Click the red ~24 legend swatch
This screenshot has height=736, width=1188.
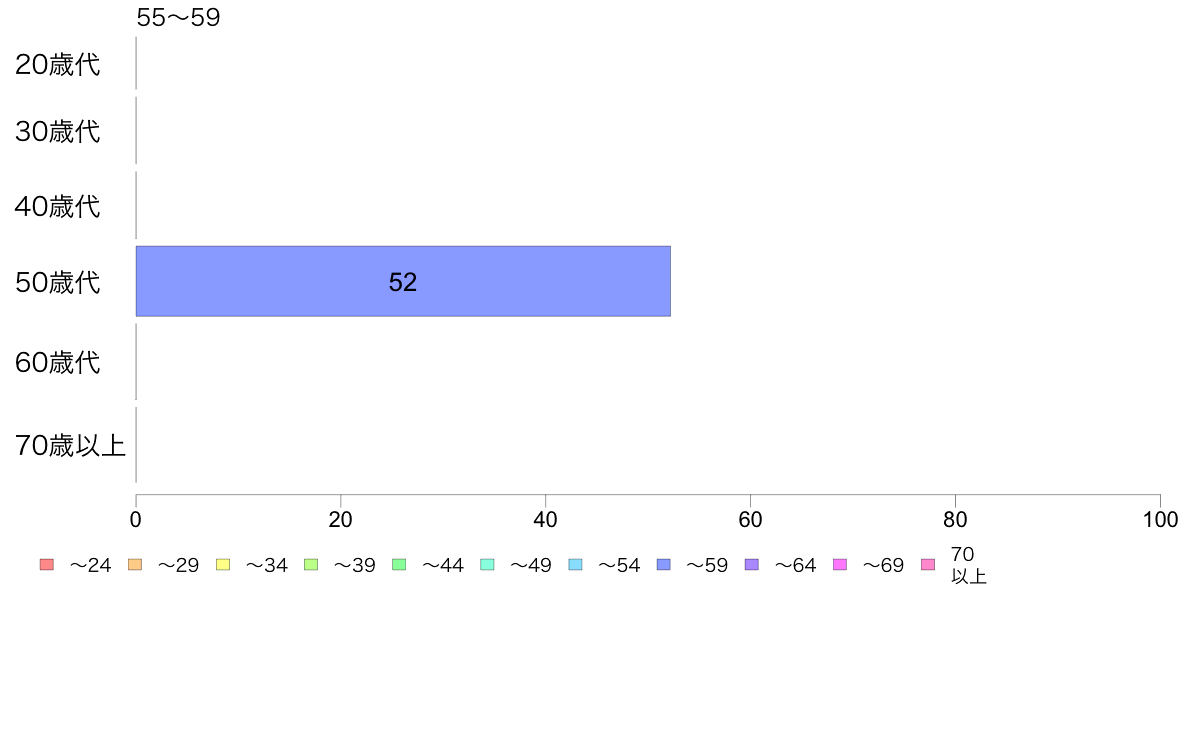47,565
